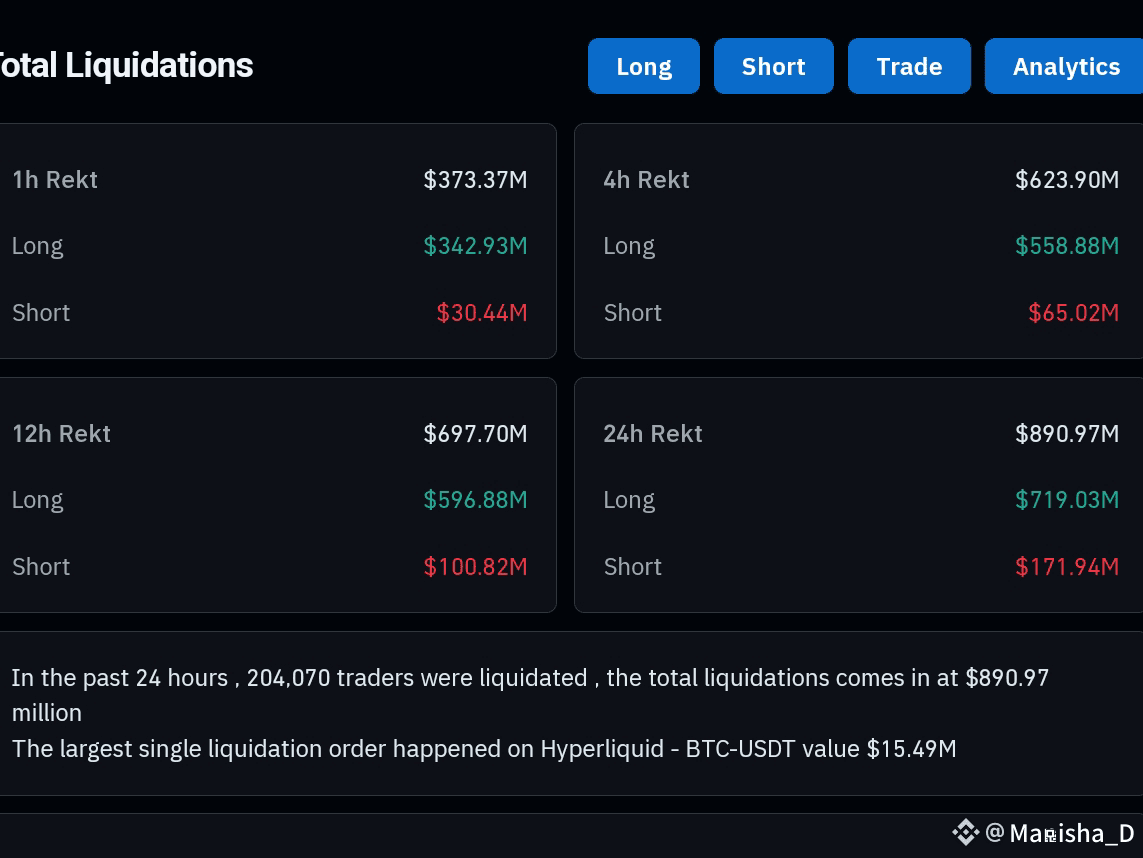The height and width of the screenshot is (858, 1143).
Task: Select 4h long value $558.88M
Action: [x=1067, y=246]
